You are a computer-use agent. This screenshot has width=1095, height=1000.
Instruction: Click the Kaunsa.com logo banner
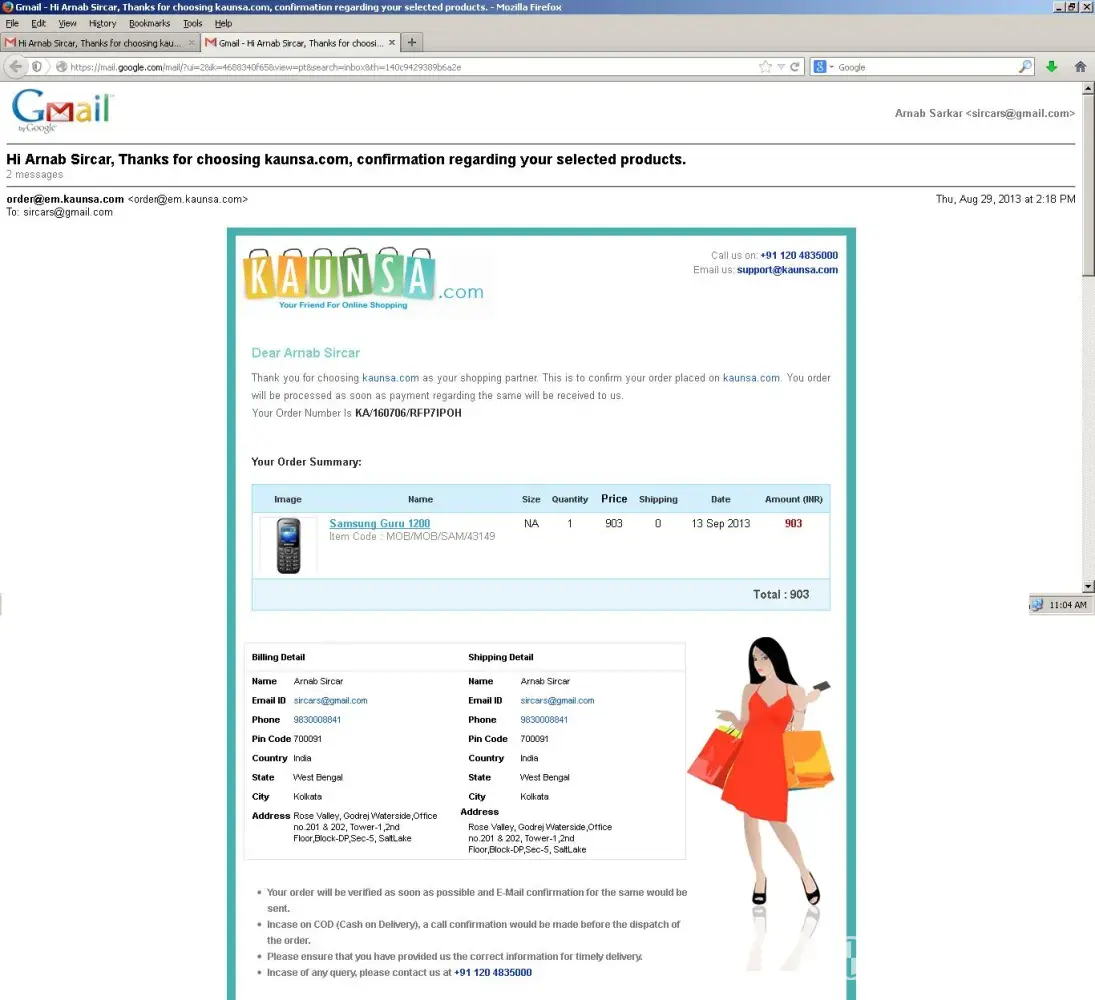(363, 279)
